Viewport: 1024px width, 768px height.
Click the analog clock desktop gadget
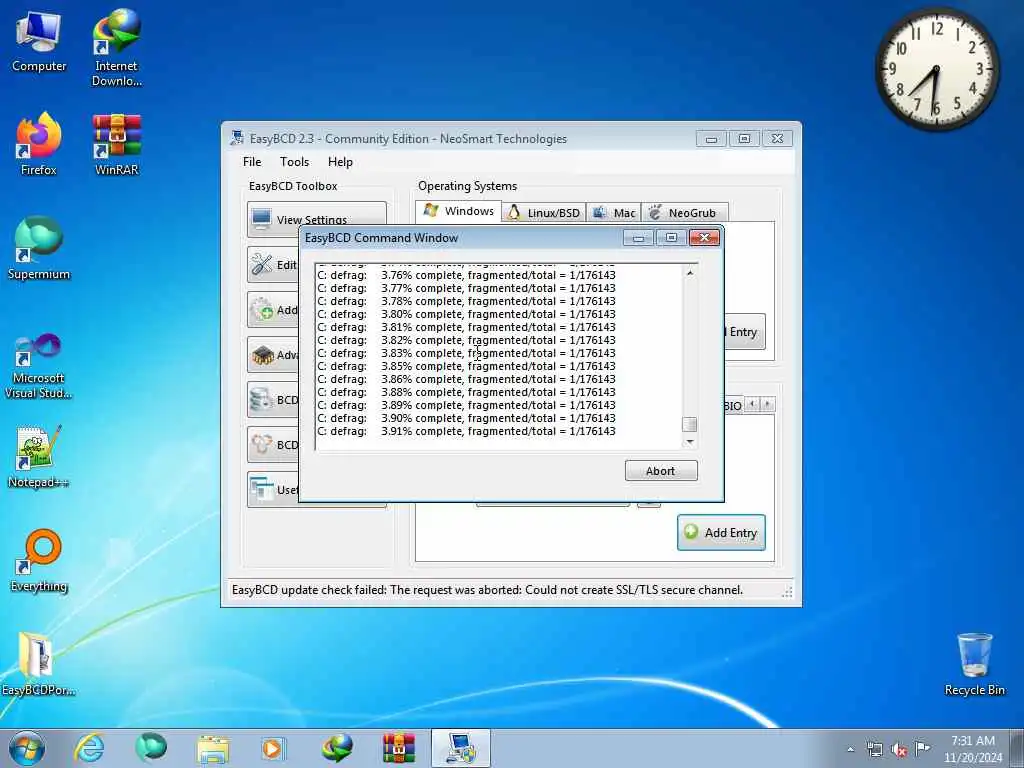pyautogui.click(x=936, y=69)
